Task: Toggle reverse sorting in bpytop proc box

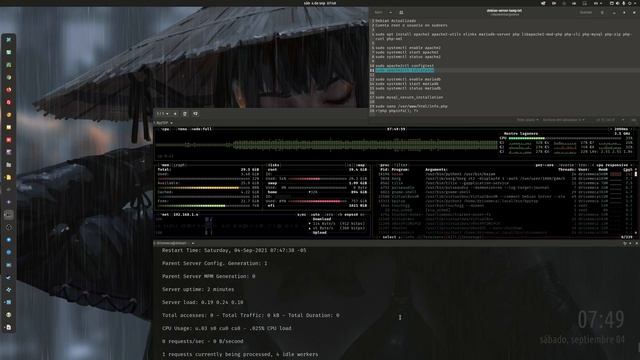Action: [x=567, y=165]
